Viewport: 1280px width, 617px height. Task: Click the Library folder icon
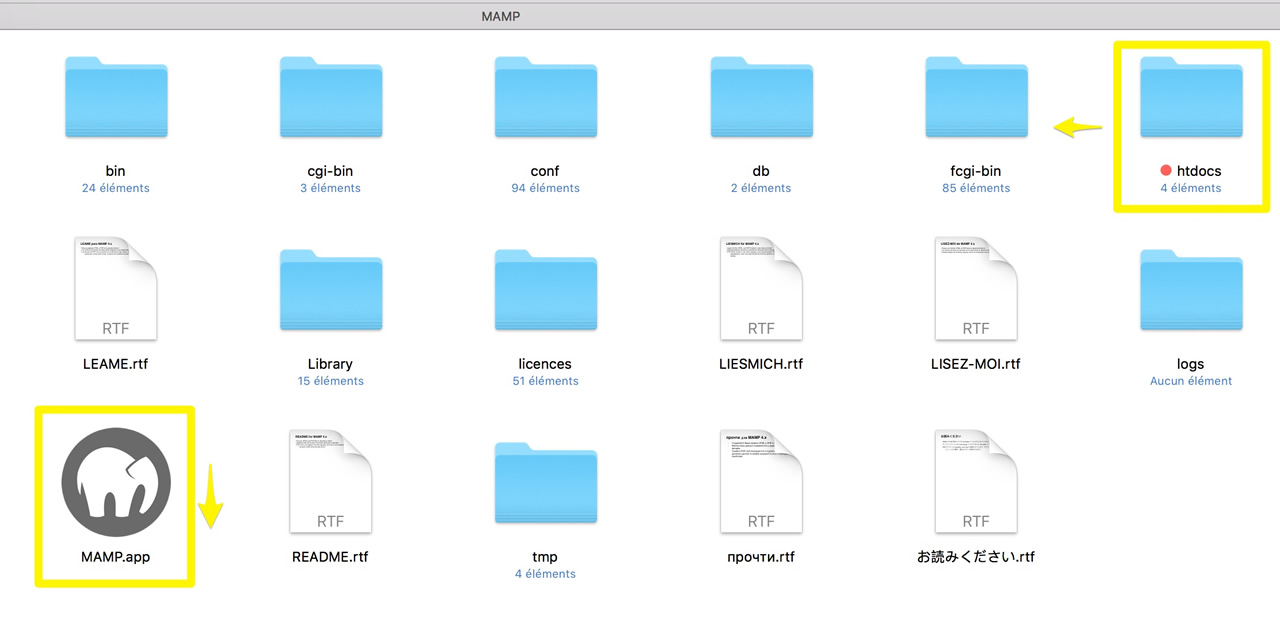point(331,290)
